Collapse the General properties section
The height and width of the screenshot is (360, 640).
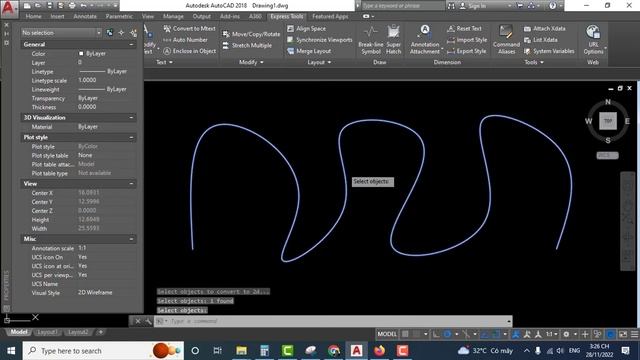pos(131,44)
